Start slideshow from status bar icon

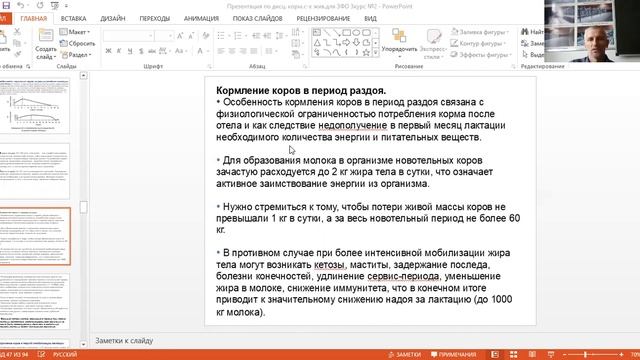coord(551,354)
